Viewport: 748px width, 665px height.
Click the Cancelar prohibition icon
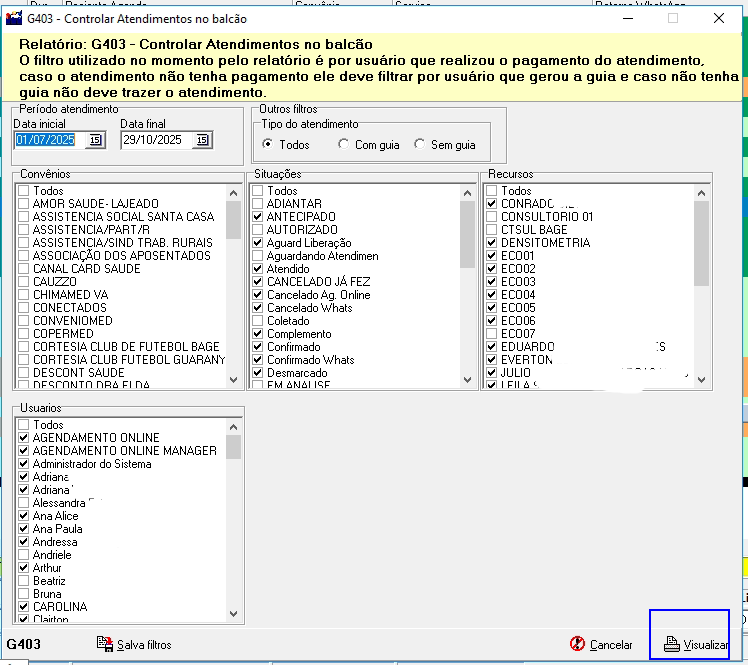577,645
